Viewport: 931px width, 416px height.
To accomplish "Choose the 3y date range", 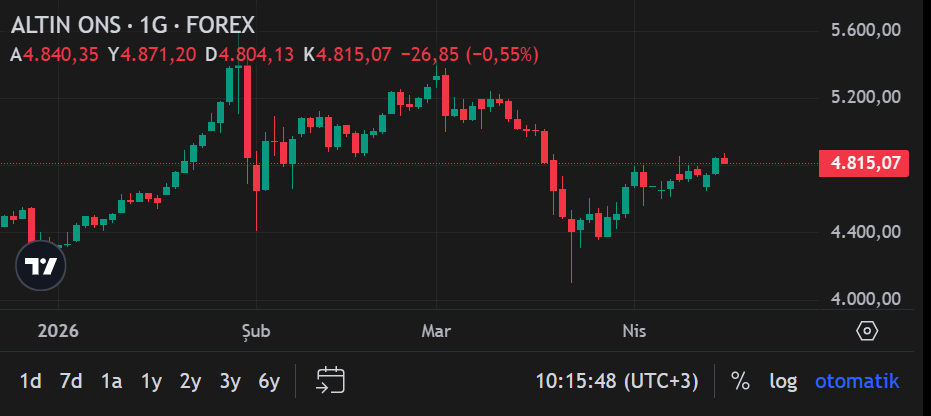I will pos(230,381).
